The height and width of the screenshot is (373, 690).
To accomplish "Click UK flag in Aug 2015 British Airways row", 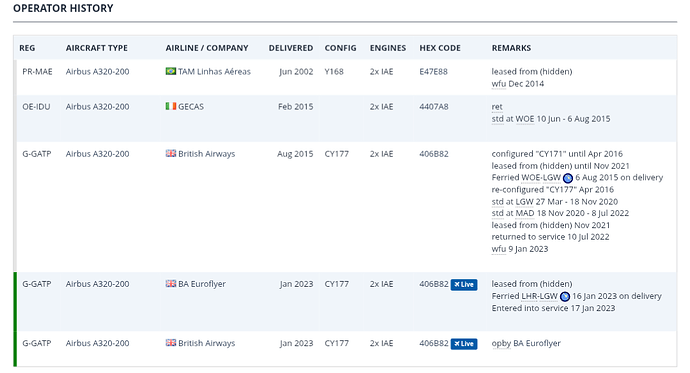I will tap(171, 154).
